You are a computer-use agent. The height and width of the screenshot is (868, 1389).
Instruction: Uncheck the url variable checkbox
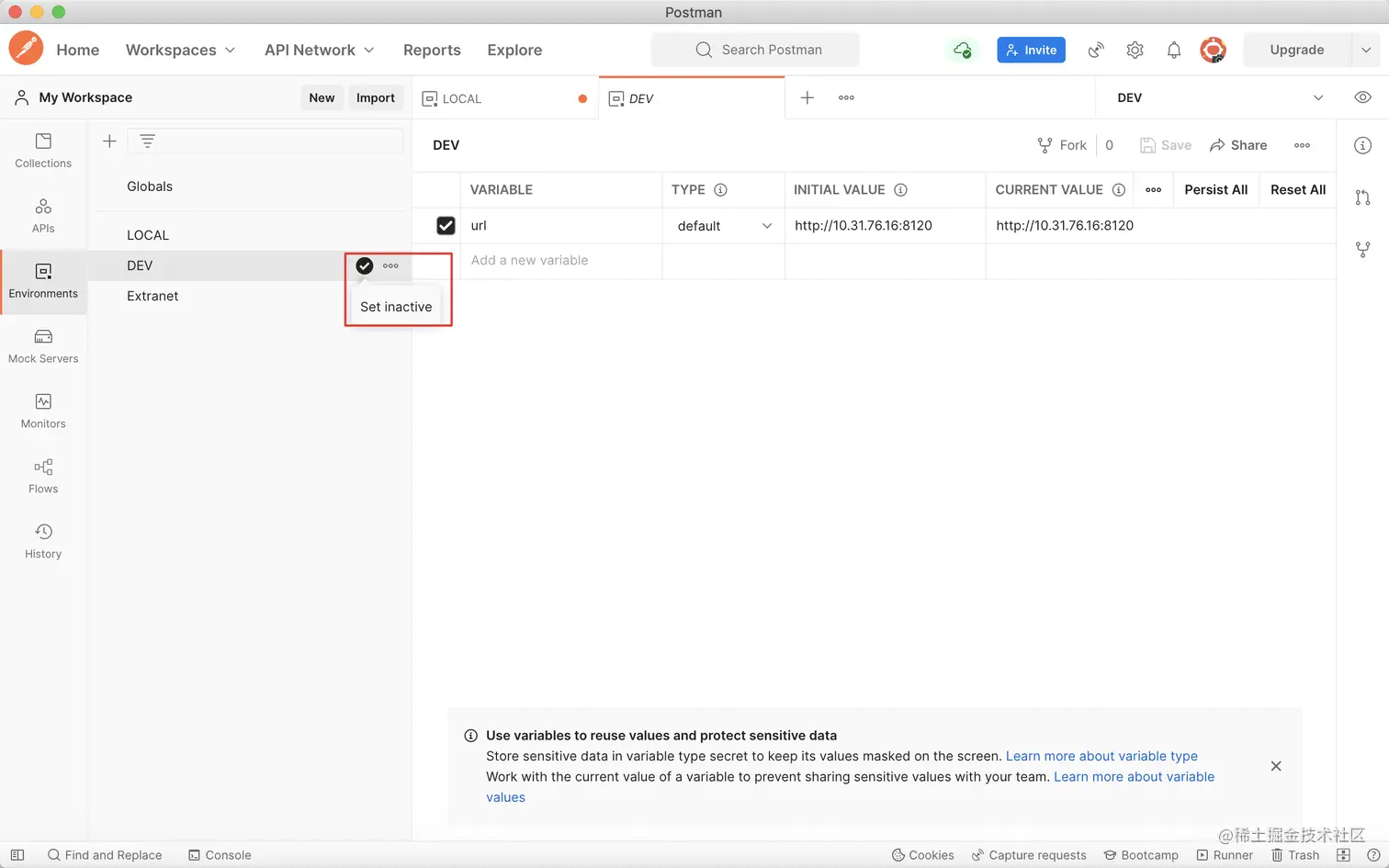(x=446, y=225)
